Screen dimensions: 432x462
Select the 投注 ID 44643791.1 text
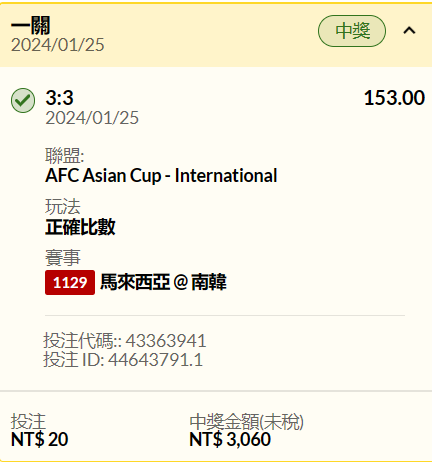123,360
